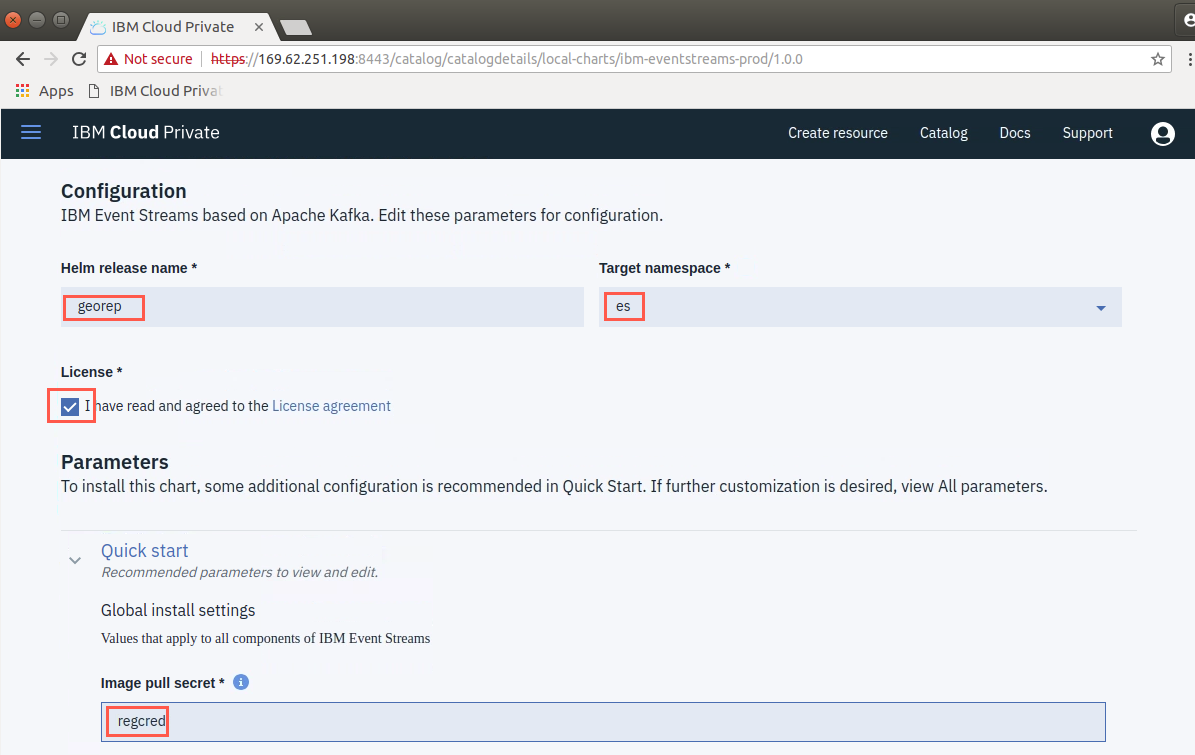This screenshot has height=755, width=1195.
Task: Open Create resource in the header
Action: click(838, 133)
